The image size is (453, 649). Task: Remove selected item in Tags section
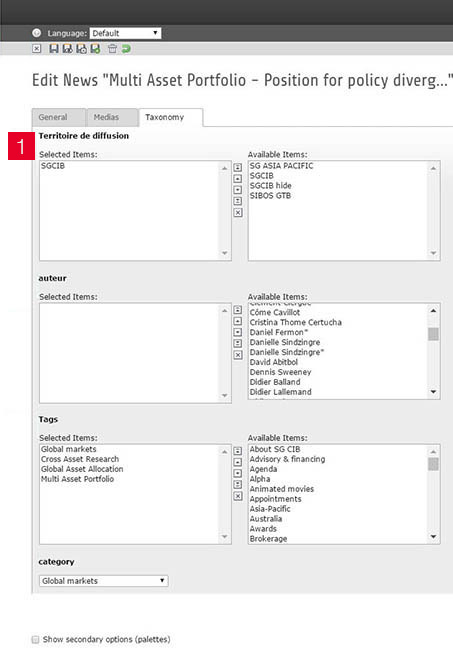pyautogui.click(x=238, y=496)
